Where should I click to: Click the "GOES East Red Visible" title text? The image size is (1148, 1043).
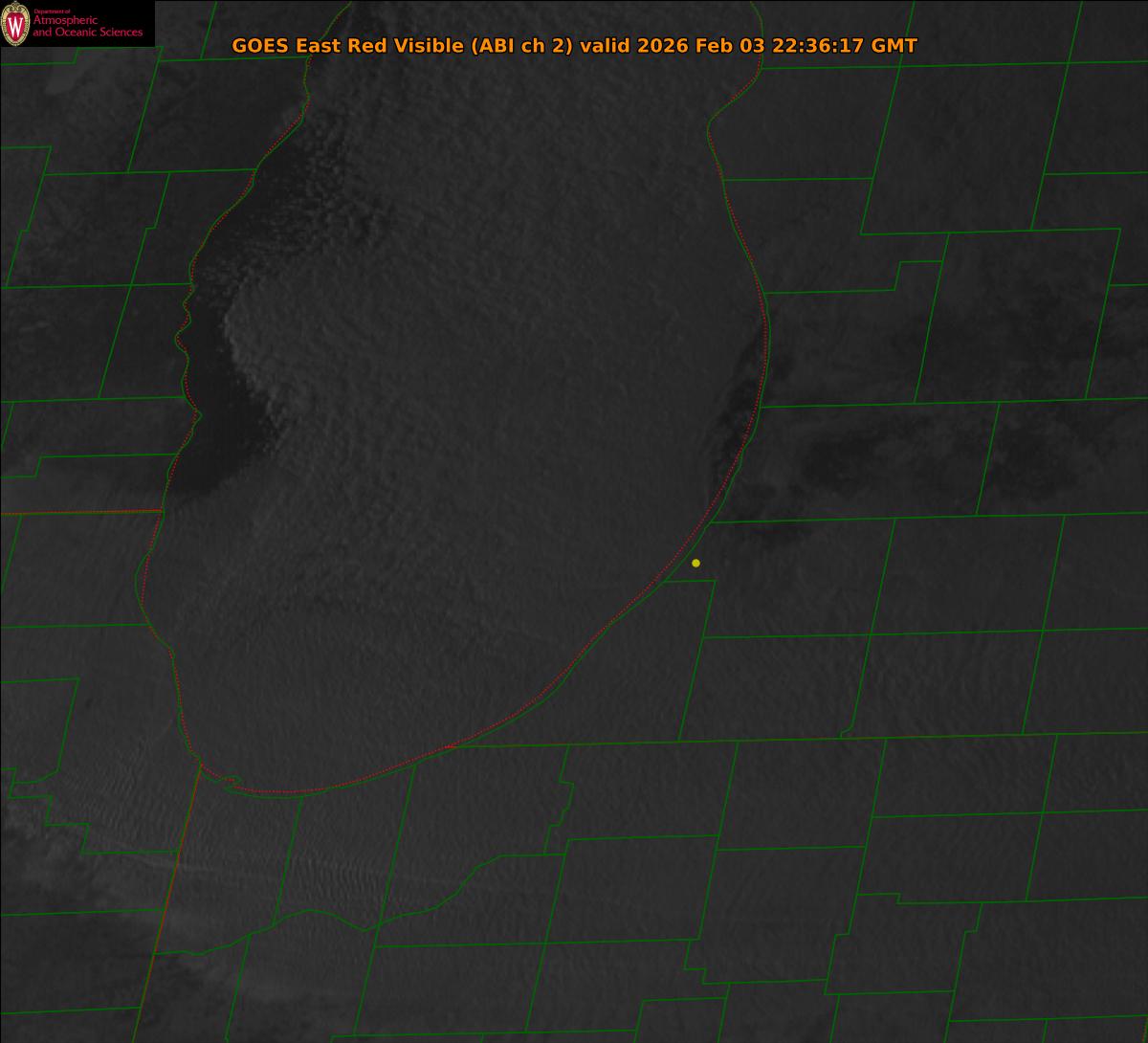pos(348,46)
